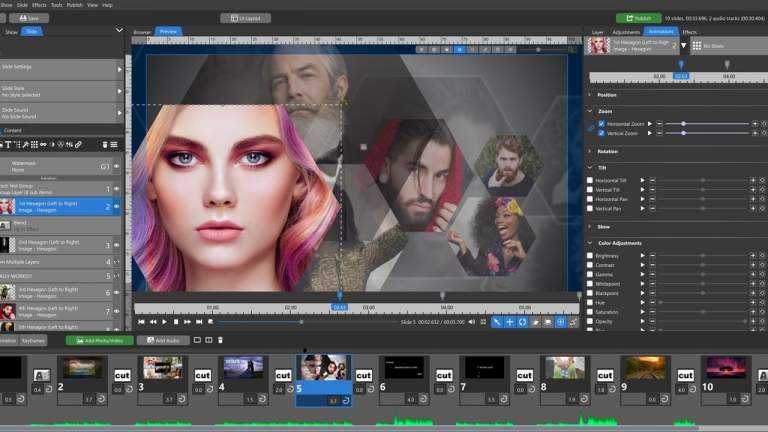Click the eyedropper icon in the Content toolbar

[x=25, y=144]
